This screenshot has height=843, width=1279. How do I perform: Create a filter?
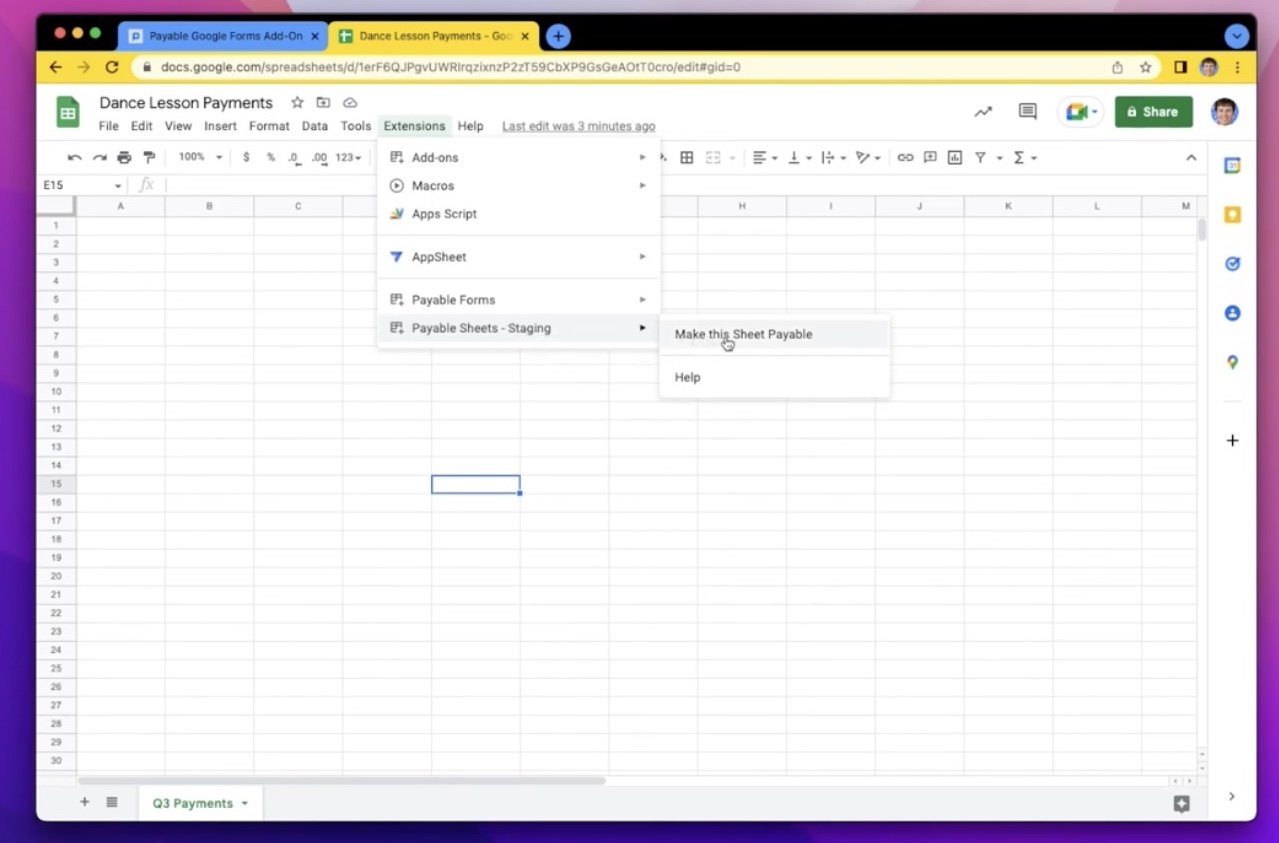[981, 157]
